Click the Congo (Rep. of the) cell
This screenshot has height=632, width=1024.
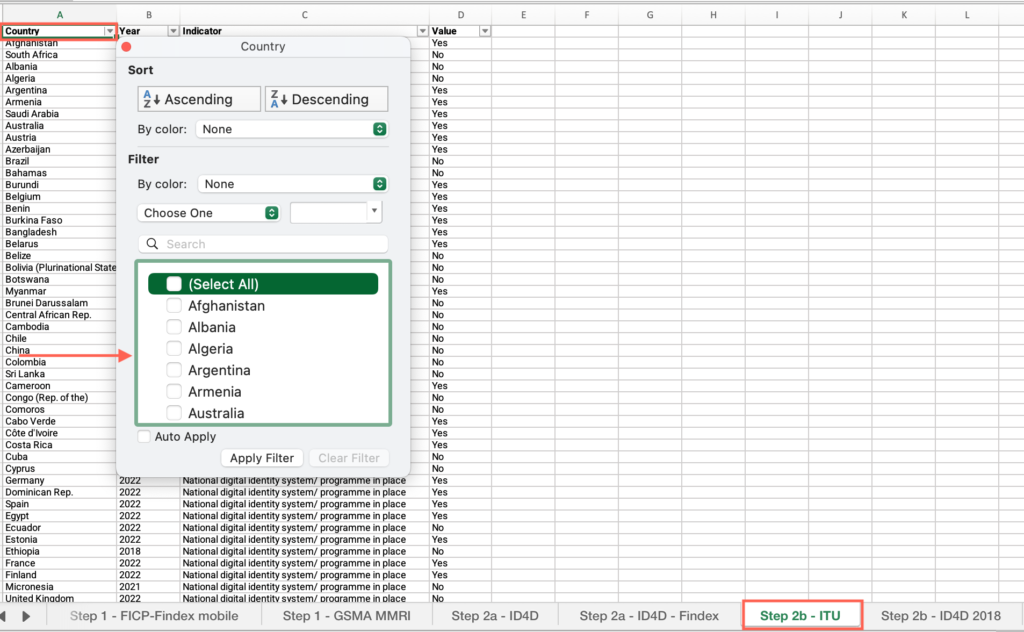coord(59,398)
